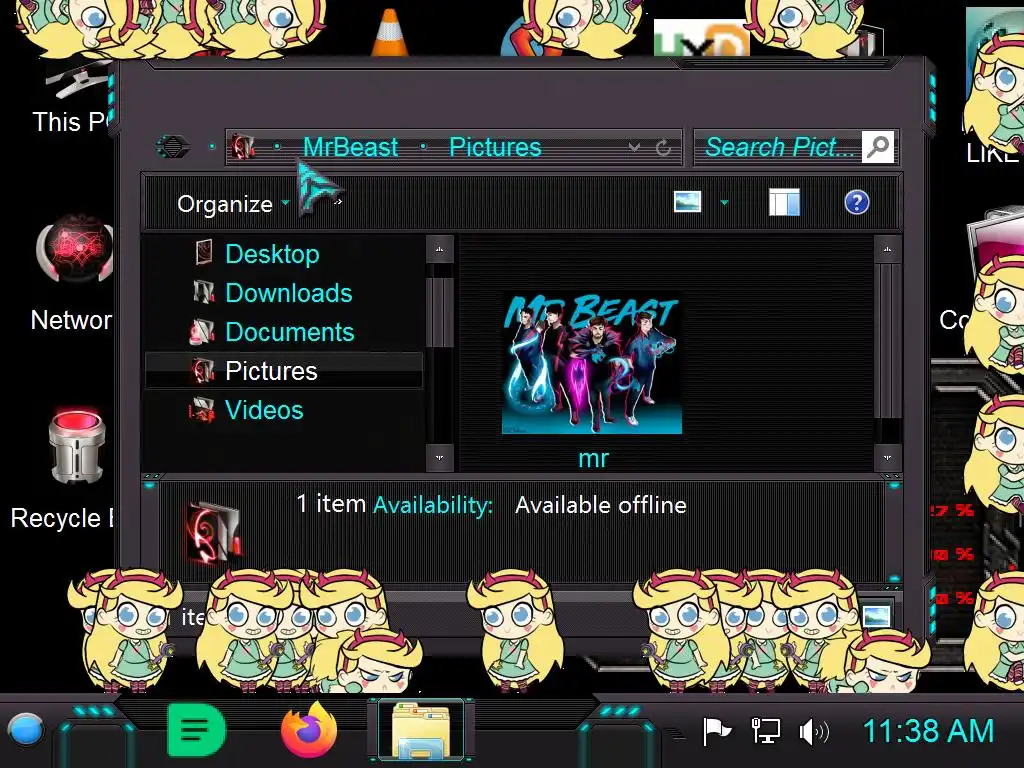The image size is (1024, 768).
Task: Click the File Explorer taskbar button
Action: click(x=422, y=731)
